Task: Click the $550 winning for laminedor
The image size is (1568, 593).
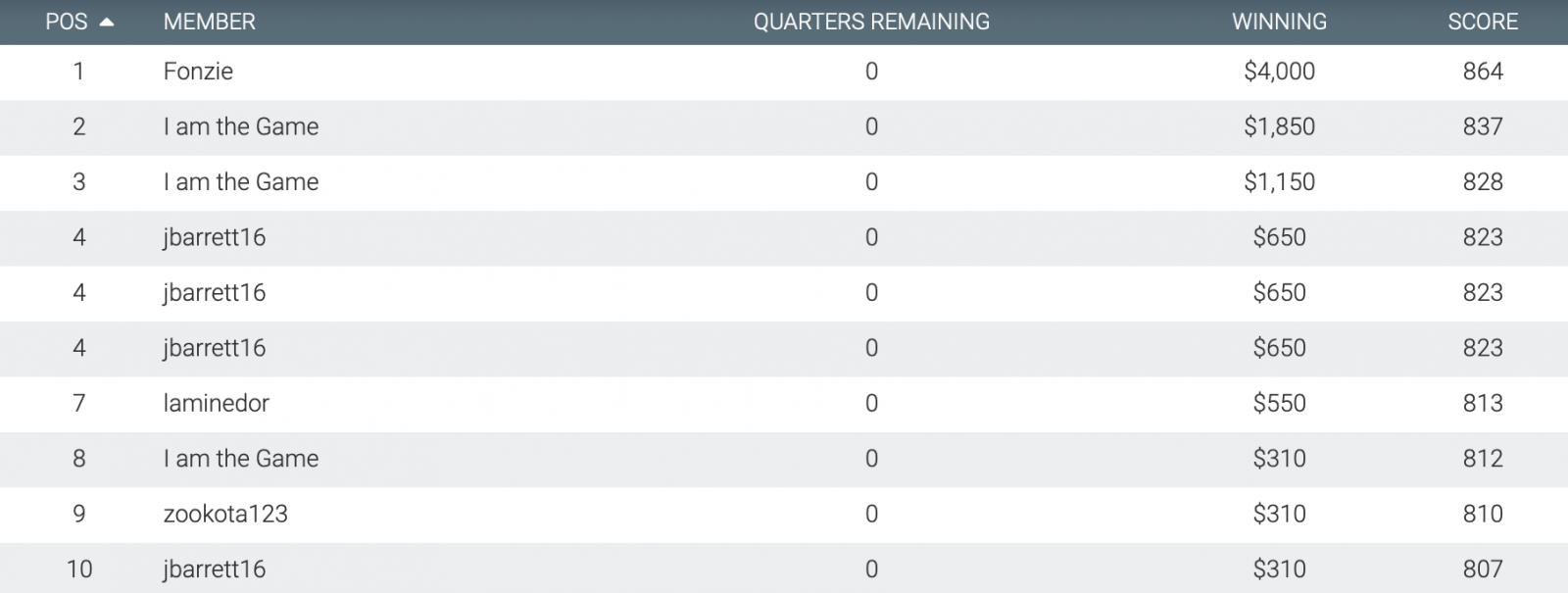Action: [x=1279, y=403]
